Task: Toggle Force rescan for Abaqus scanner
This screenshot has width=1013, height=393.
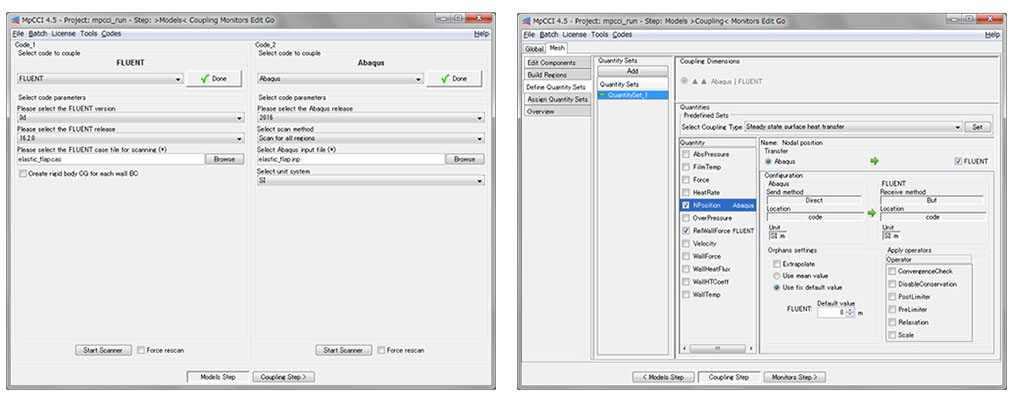Action: click(381, 350)
